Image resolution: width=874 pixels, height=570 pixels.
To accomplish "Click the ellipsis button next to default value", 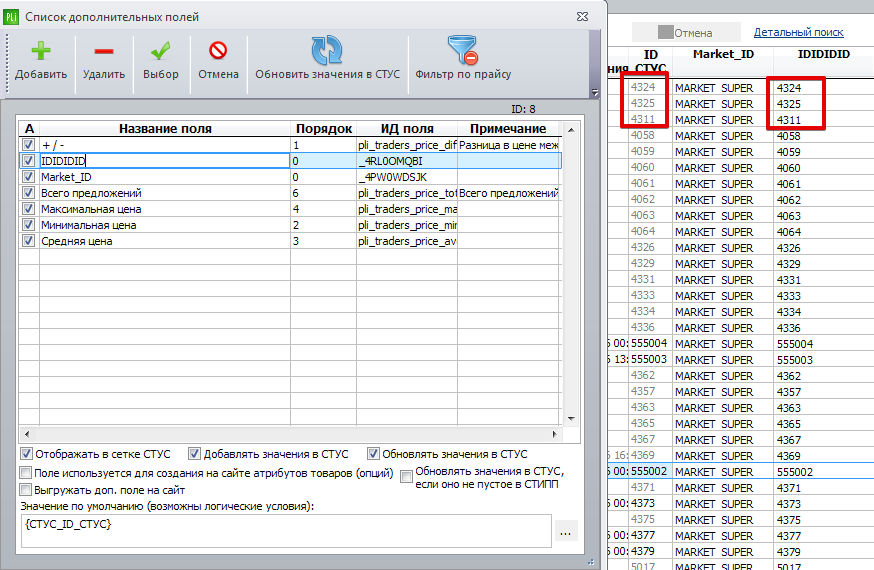I will [x=566, y=533].
